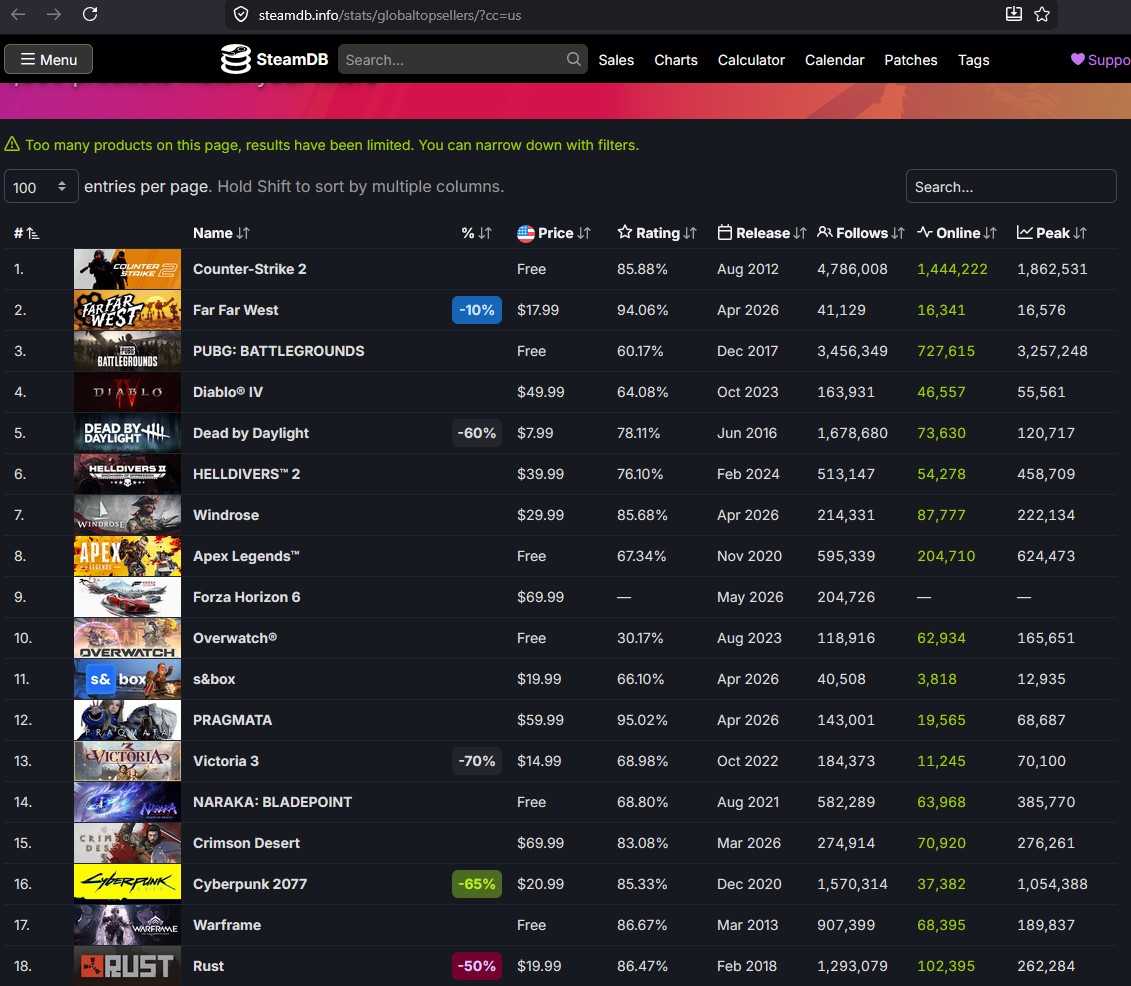Screen dimensions: 1131x986
Task: Sort table by Price column
Action: pyautogui.click(x=554, y=233)
